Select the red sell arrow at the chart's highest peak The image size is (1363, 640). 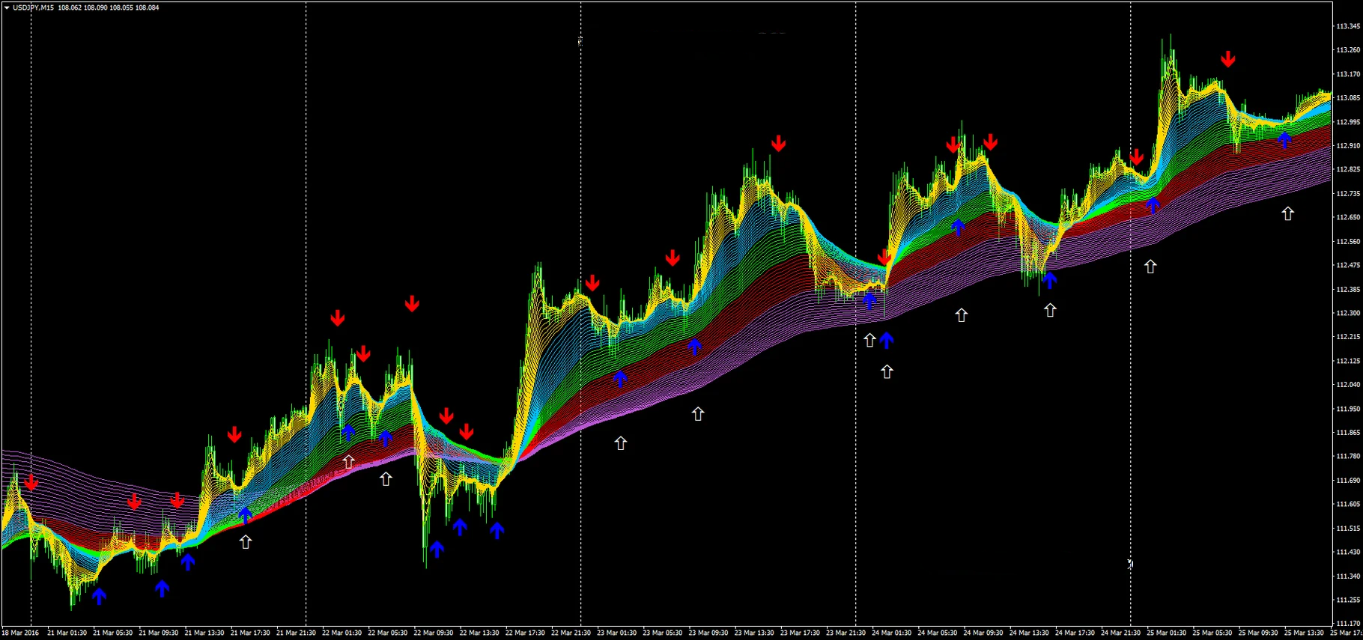click(x=1228, y=58)
